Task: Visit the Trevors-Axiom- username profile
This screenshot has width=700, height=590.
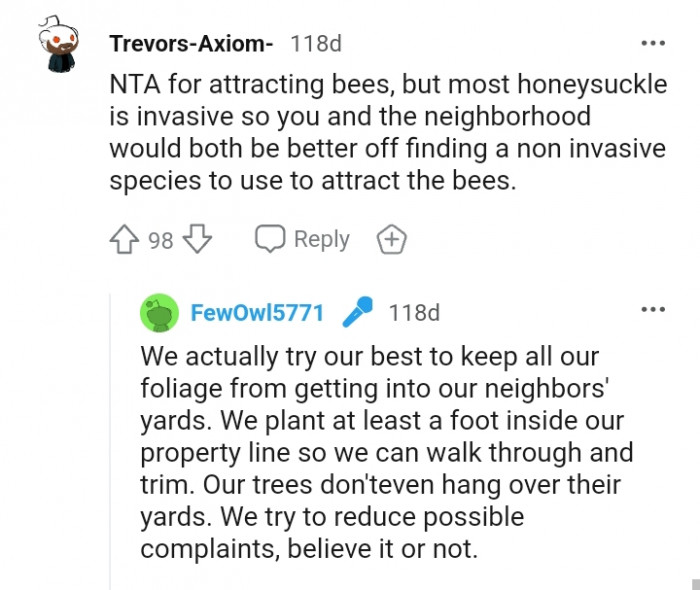Action: coord(190,44)
